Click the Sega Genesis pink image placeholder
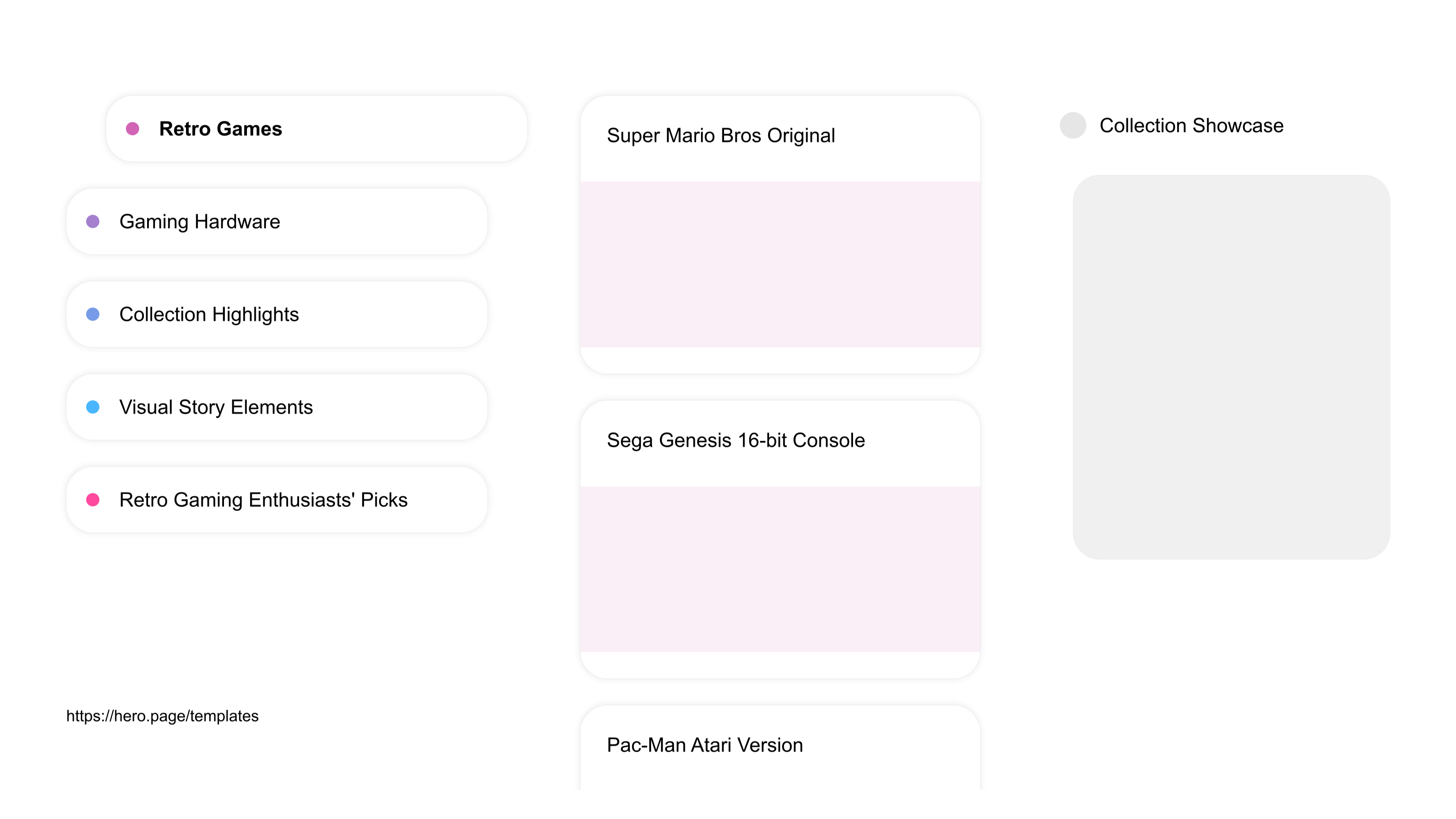 780,569
